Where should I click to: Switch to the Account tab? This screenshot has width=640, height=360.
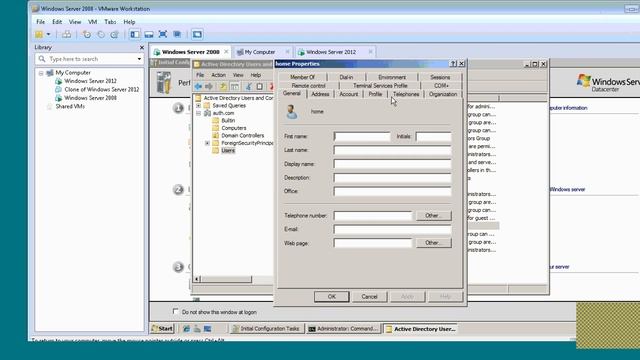point(349,94)
